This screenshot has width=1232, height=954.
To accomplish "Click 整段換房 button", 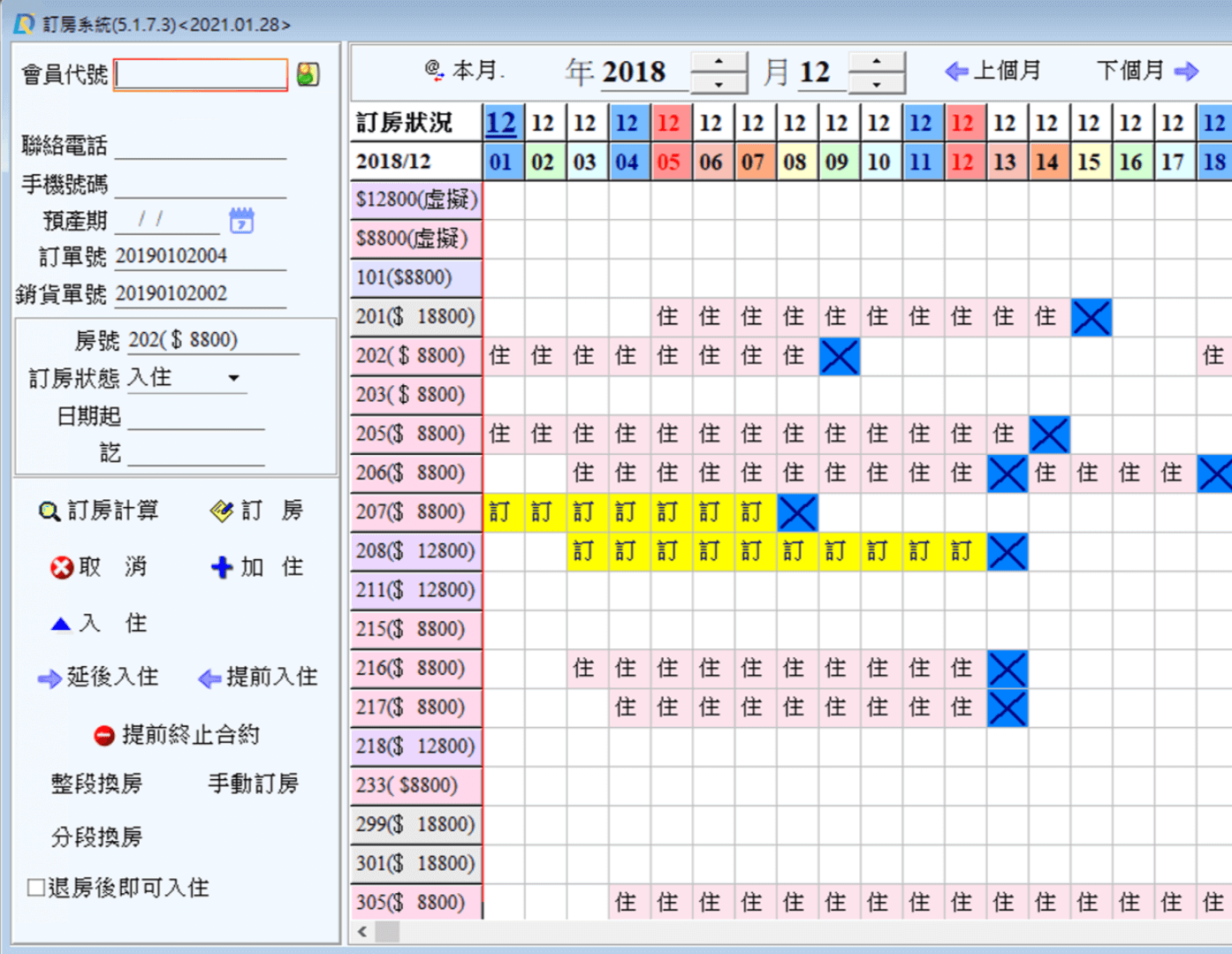I will pos(96,784).
